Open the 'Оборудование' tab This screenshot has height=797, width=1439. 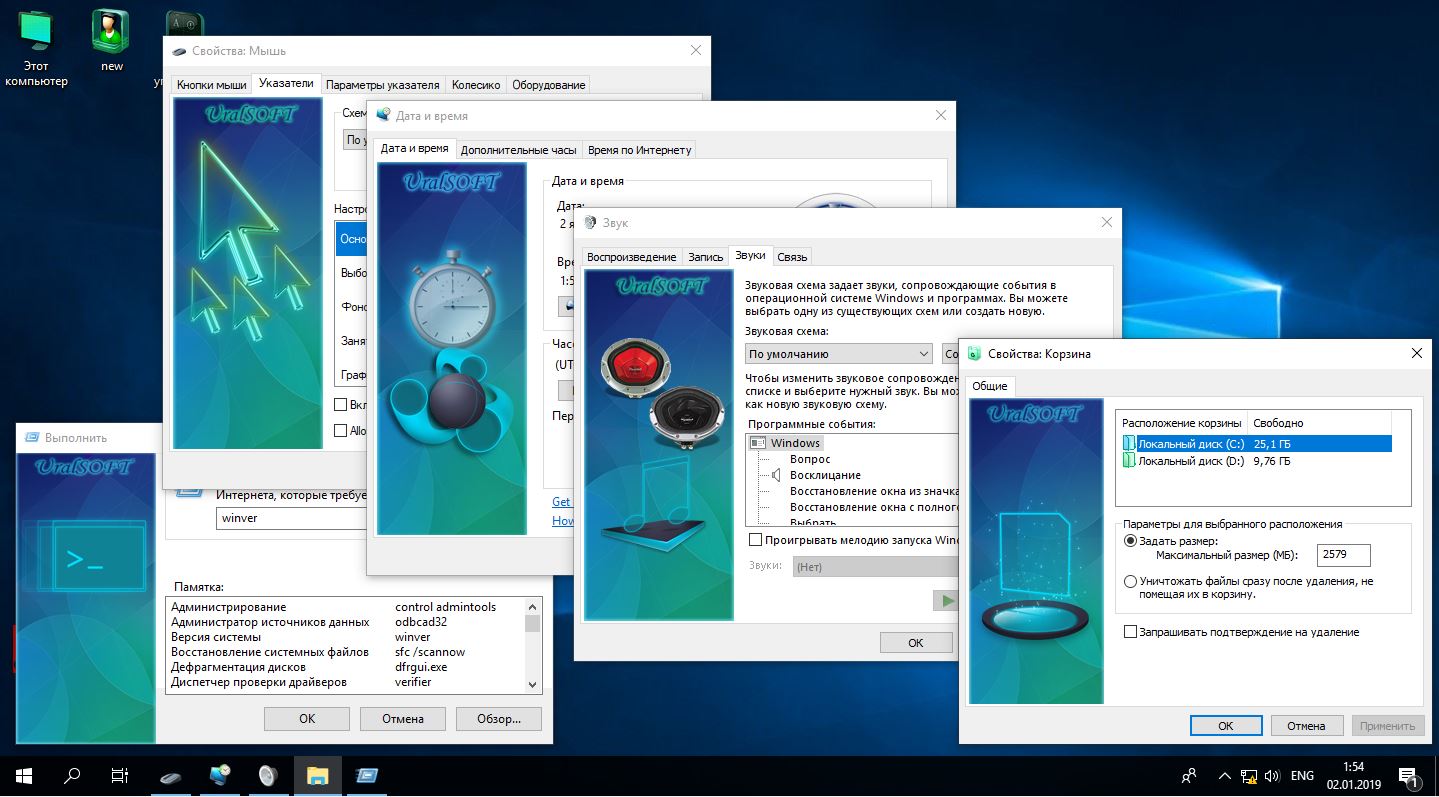(x=548, y=85)
